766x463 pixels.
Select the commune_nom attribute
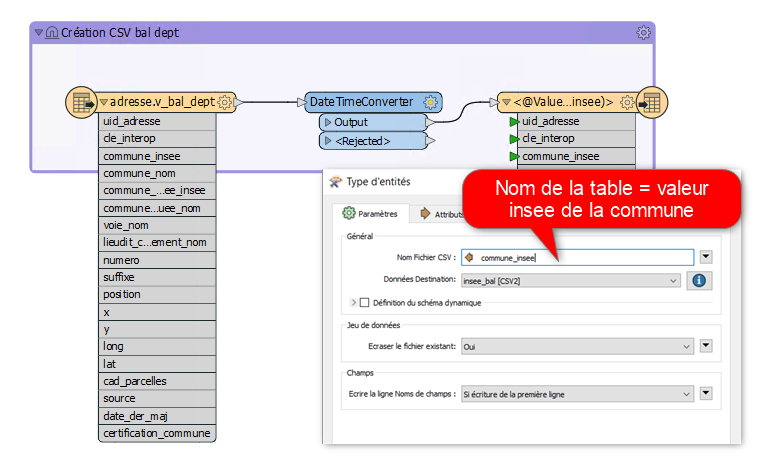click(x=157, y=173)
